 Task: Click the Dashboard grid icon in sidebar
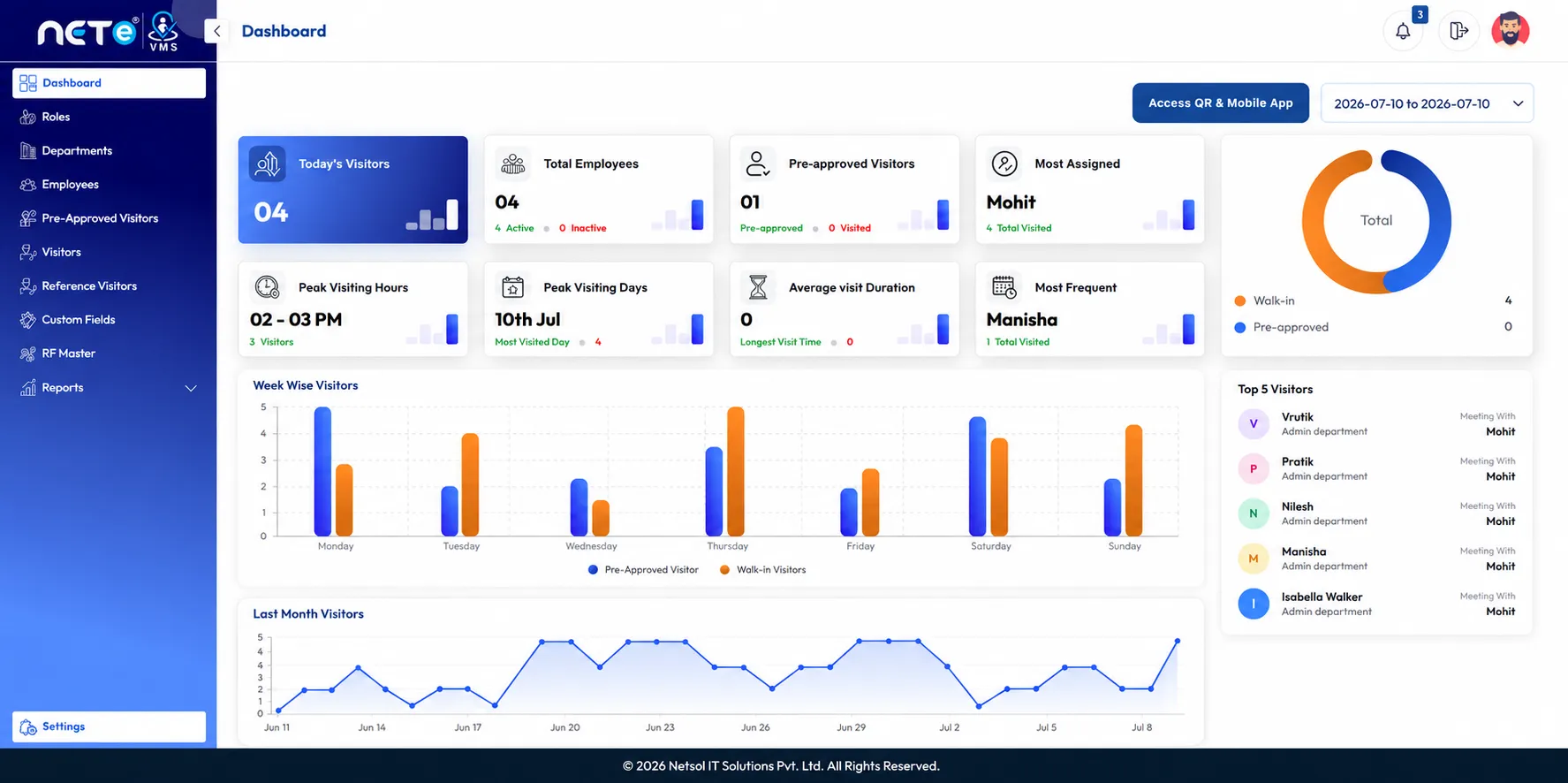[28, 83]
